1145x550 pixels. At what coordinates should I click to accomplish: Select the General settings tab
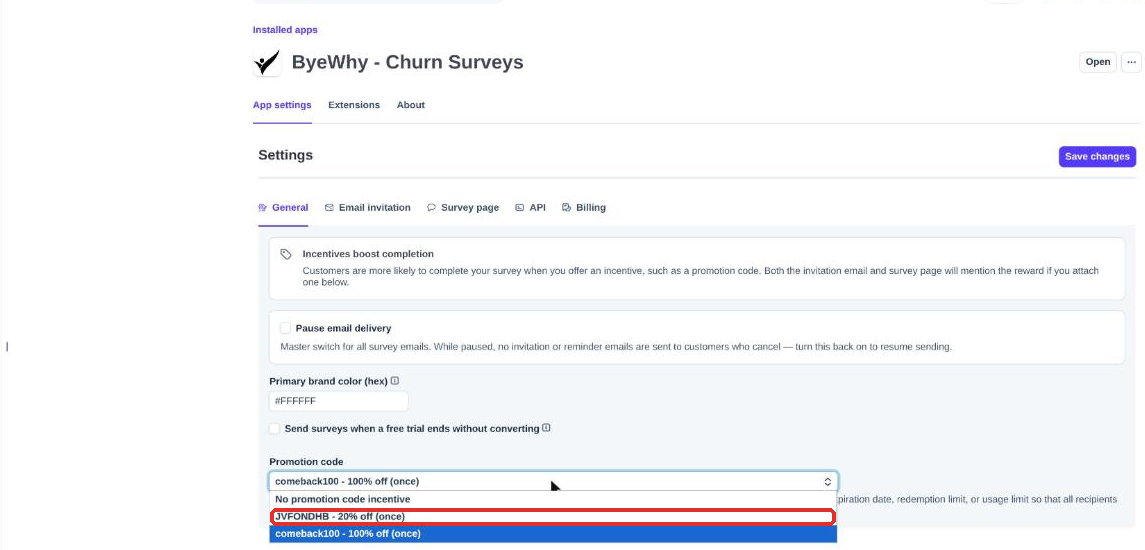click(x=283, y=207)
